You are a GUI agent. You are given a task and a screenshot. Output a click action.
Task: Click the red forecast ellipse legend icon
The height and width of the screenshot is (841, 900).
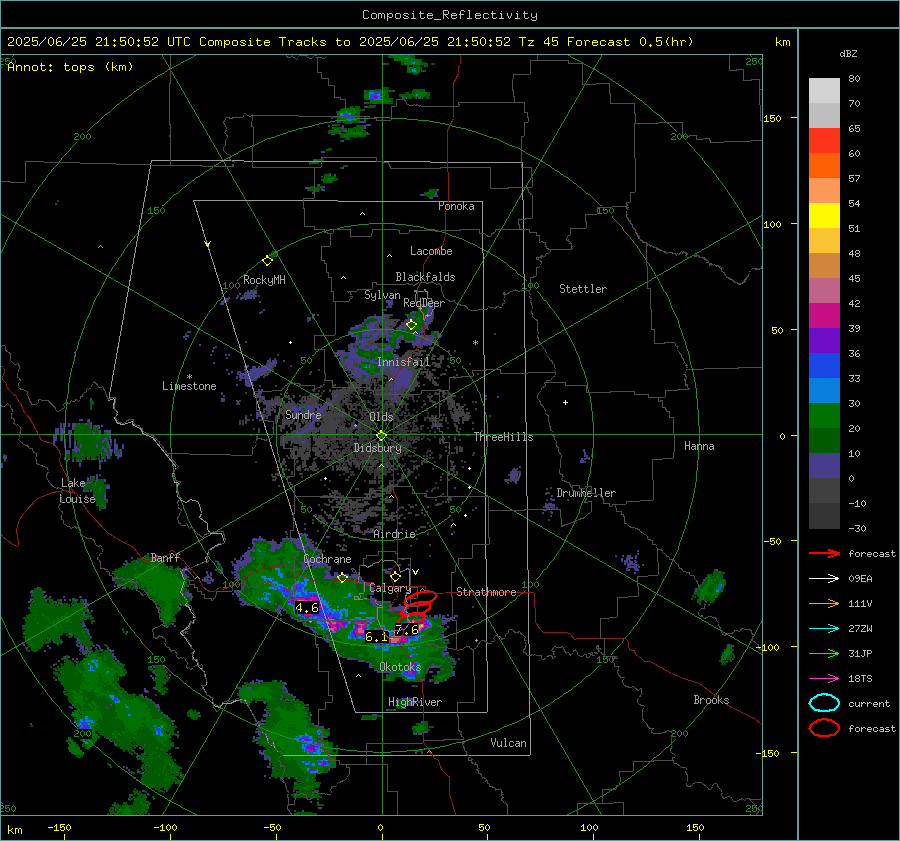click(824, 728)
